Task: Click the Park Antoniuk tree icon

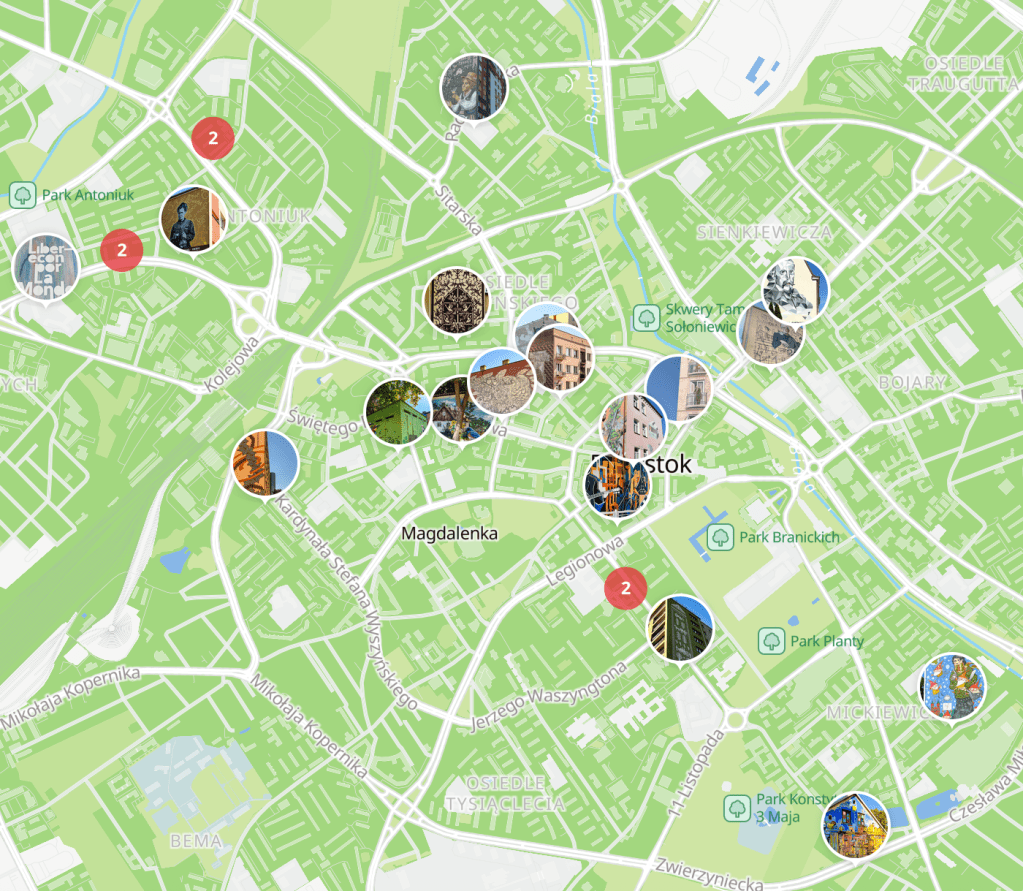Action: pos(22,195)
